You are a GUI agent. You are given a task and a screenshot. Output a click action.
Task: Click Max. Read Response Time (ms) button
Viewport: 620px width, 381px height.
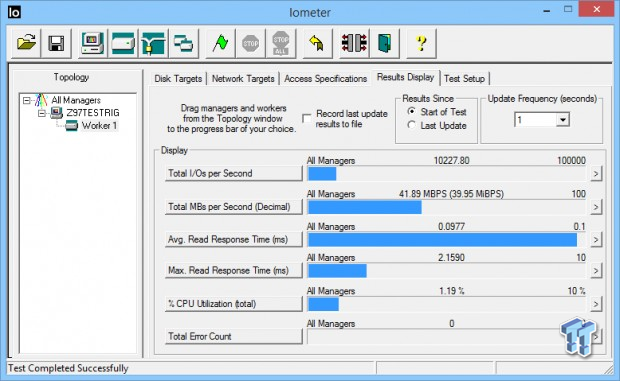tap(233, 271)
